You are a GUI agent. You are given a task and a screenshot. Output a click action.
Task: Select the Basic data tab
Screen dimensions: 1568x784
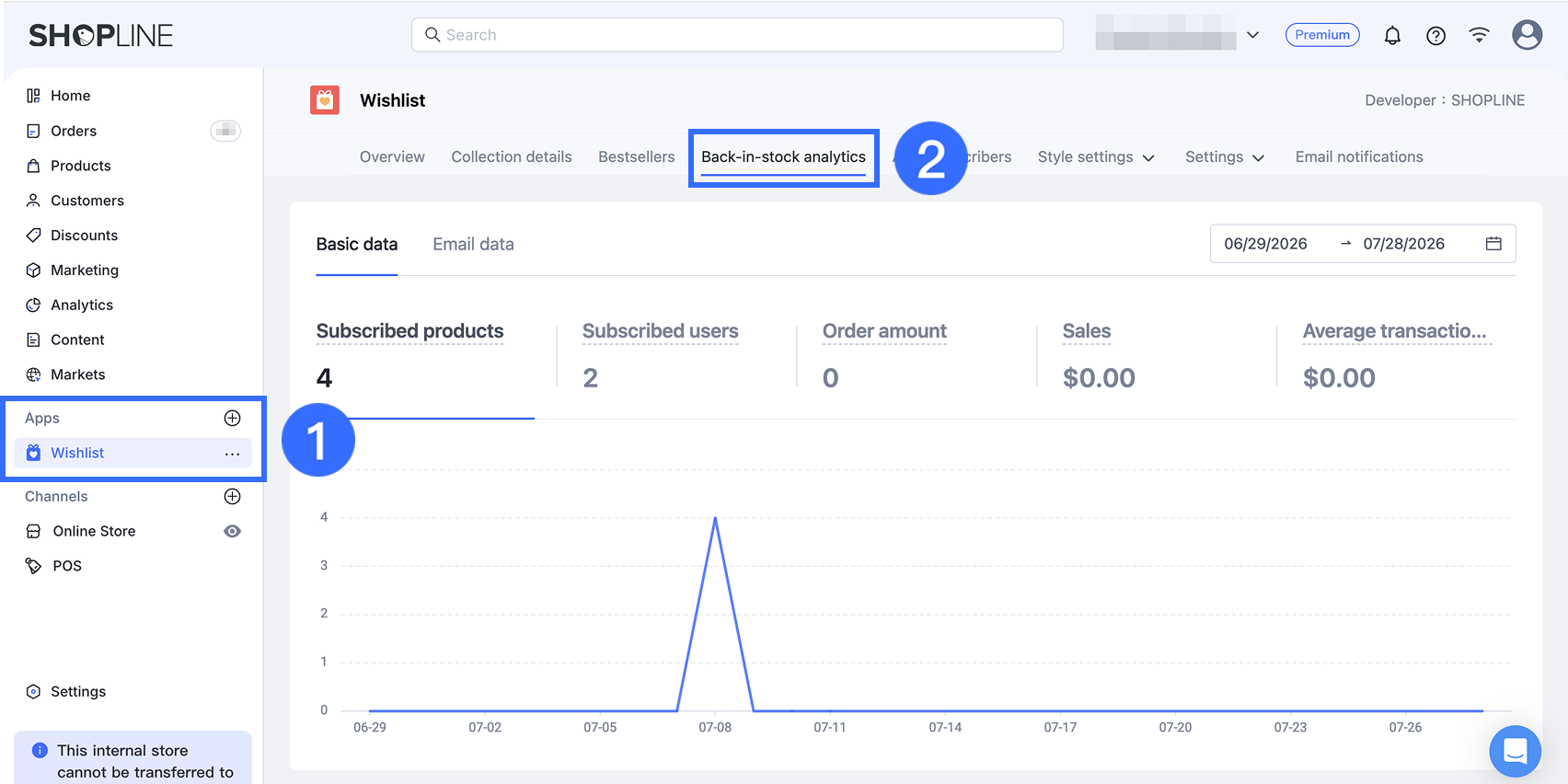357,245
